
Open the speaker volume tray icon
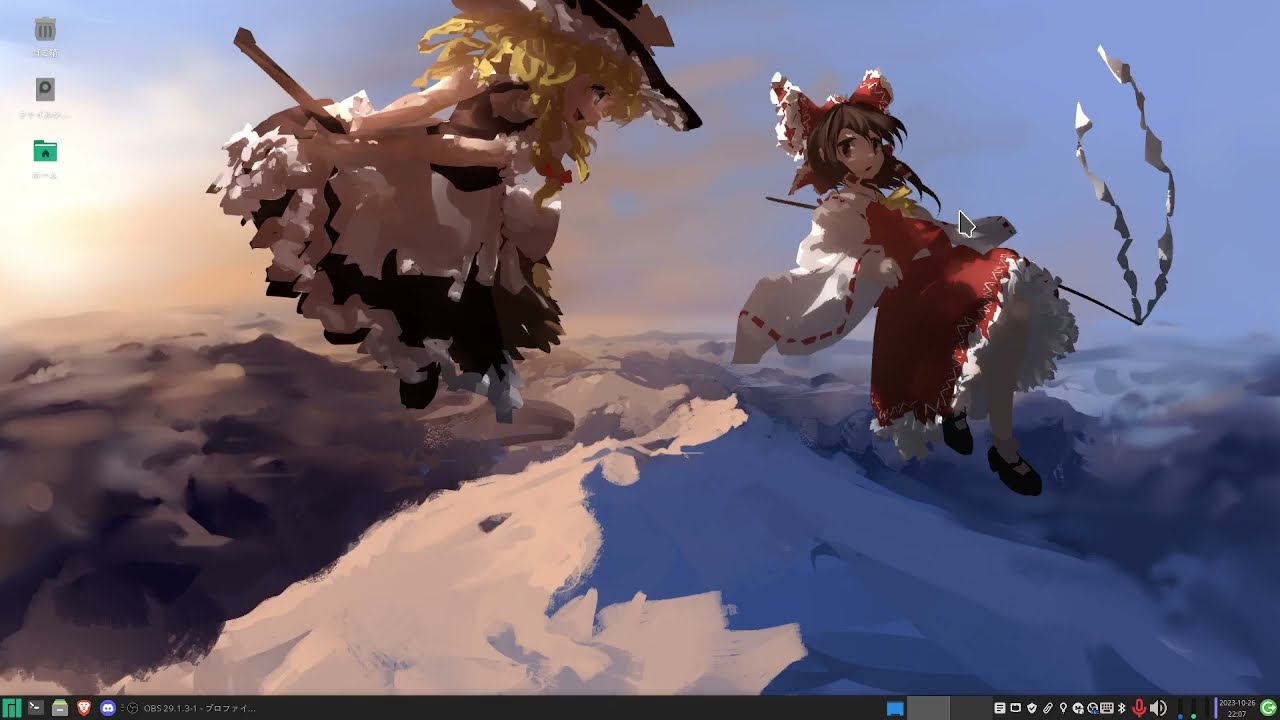pyautogui.click(x=1158, y=708)
